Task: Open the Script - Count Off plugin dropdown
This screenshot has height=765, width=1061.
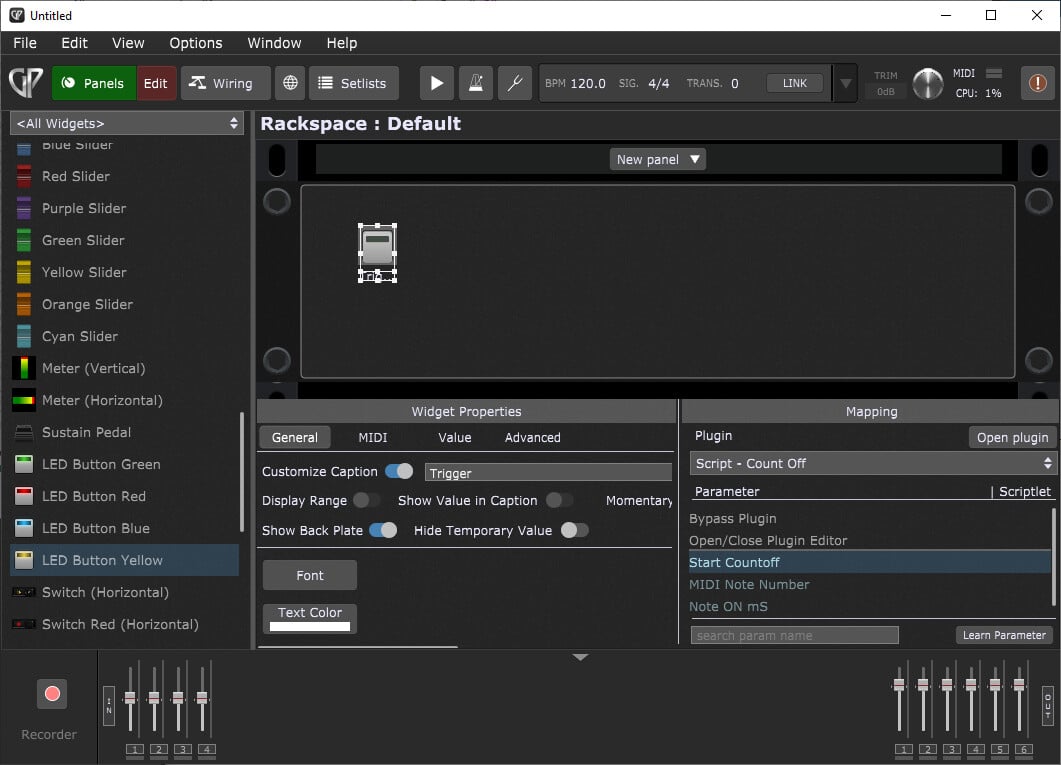Action: 873,463
